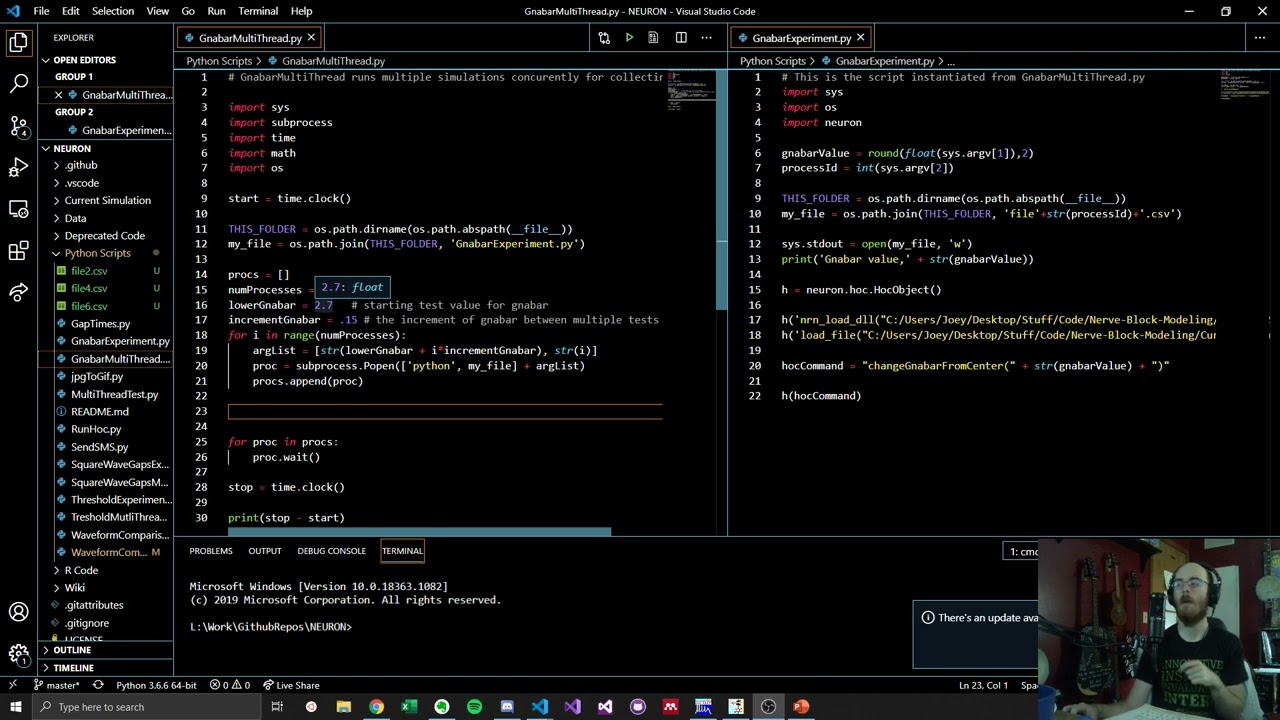The width and height of the screenshot is (1280, 720).
Task: Open the Terminal menu
Action: 258,11
